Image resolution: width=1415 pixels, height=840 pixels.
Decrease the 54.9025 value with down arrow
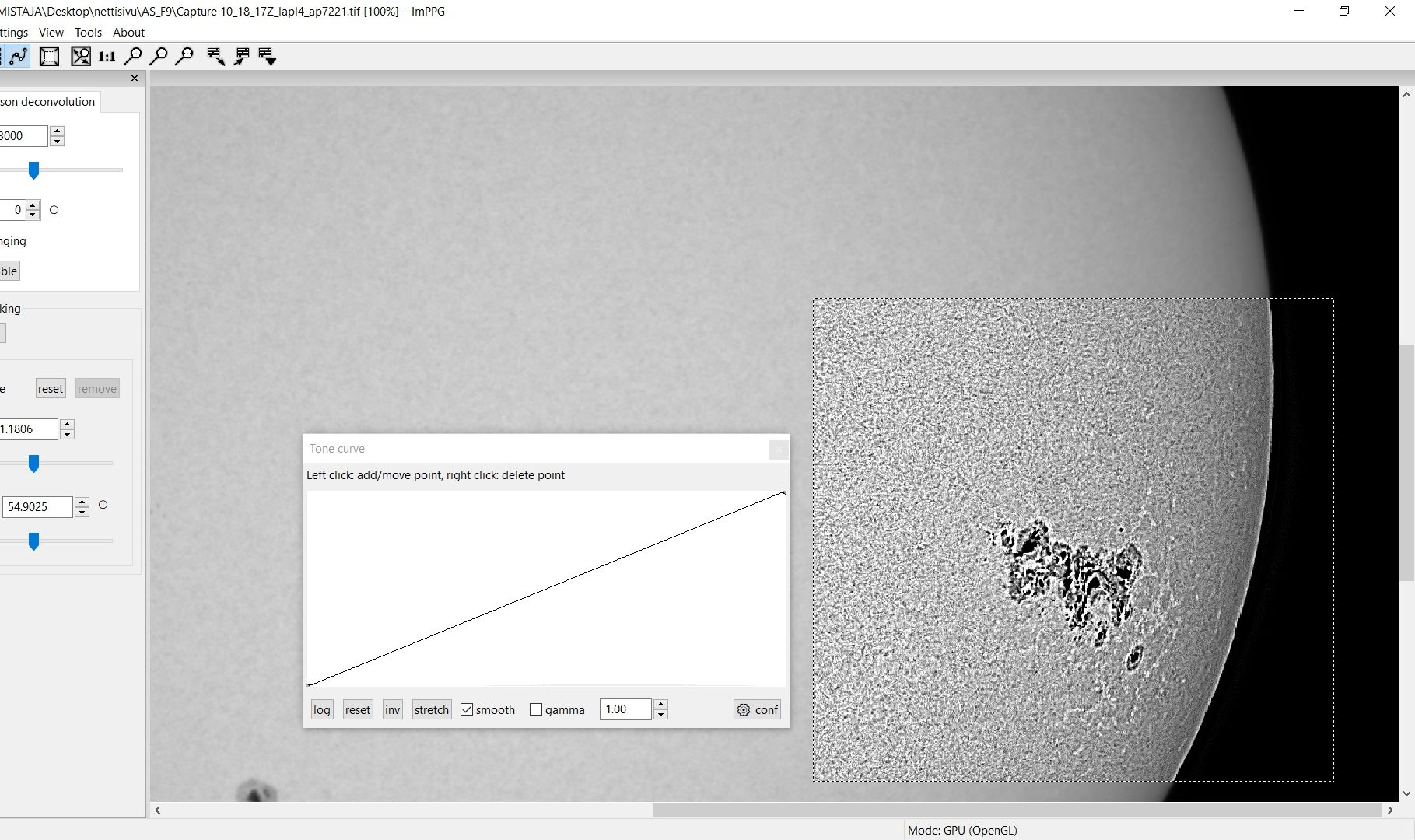point(82,512)
